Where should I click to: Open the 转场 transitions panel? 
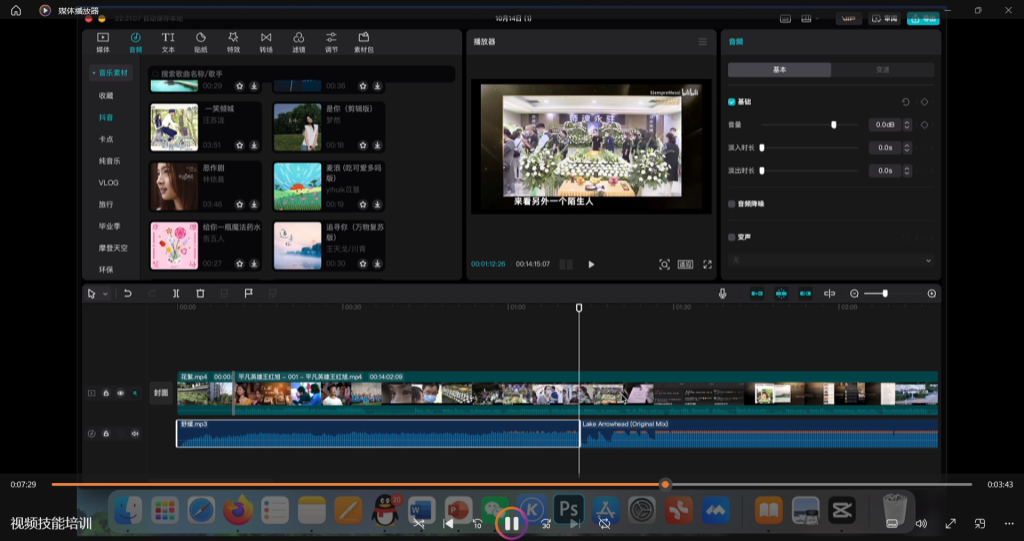tap(266, 42)
